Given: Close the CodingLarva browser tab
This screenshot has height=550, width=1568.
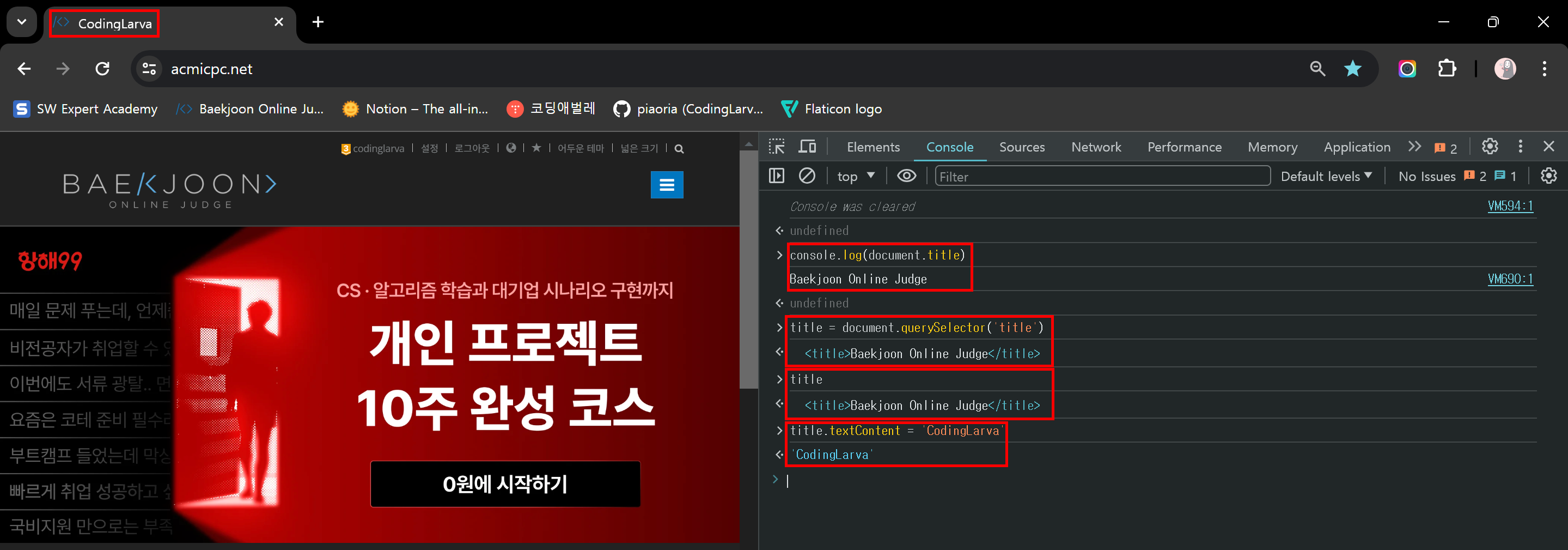Looking at the screenshot, I should click(x=279, y=22).
